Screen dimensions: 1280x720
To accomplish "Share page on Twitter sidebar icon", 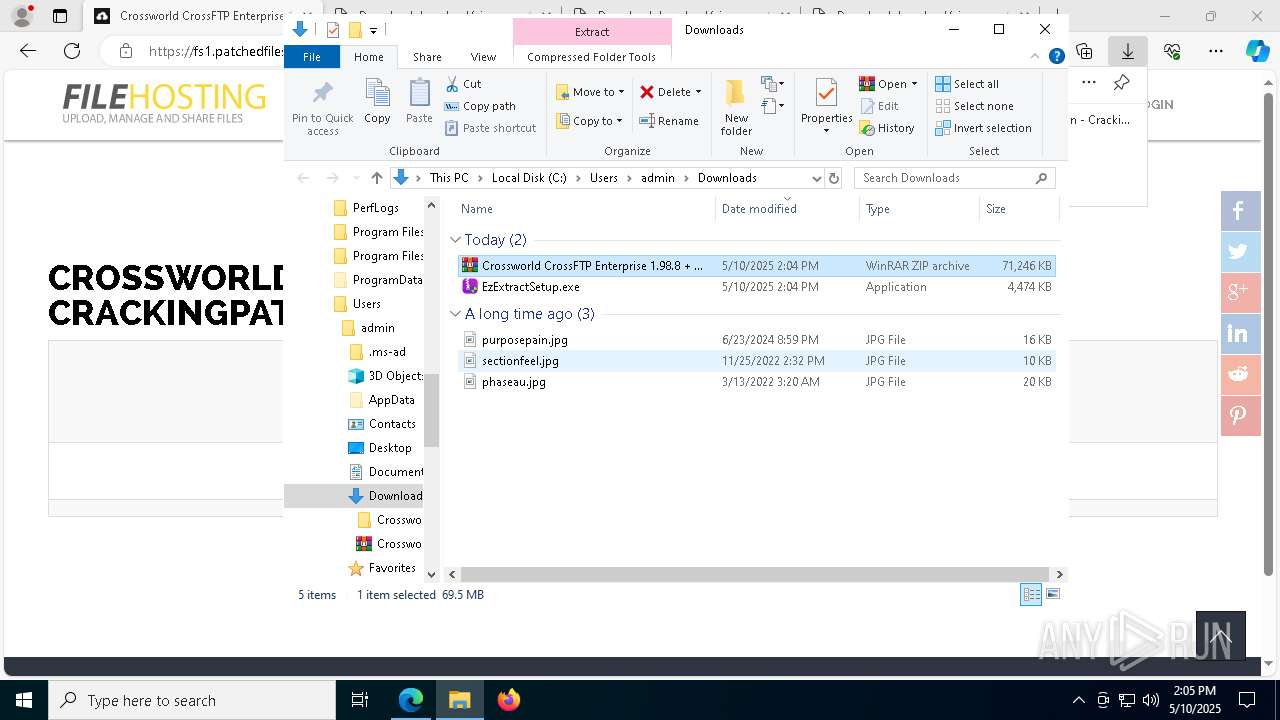I will click(1238, 252).
